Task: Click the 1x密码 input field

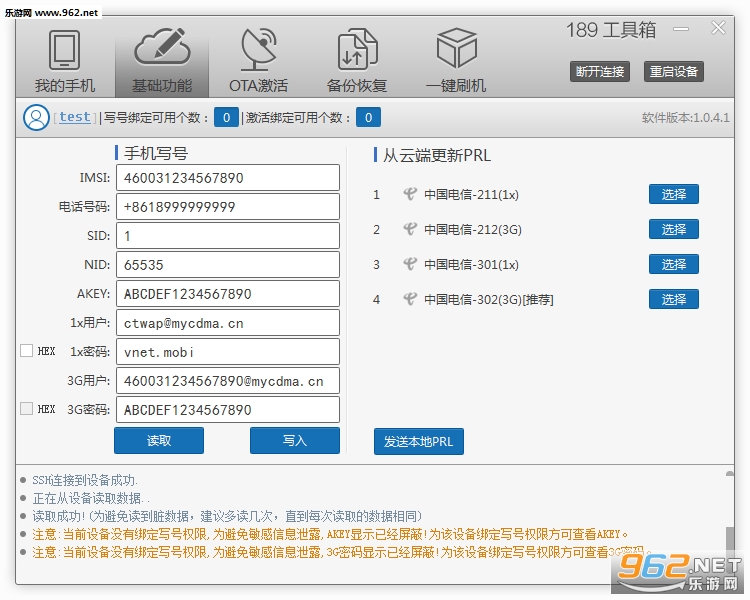Action: (x=228, y=352)
